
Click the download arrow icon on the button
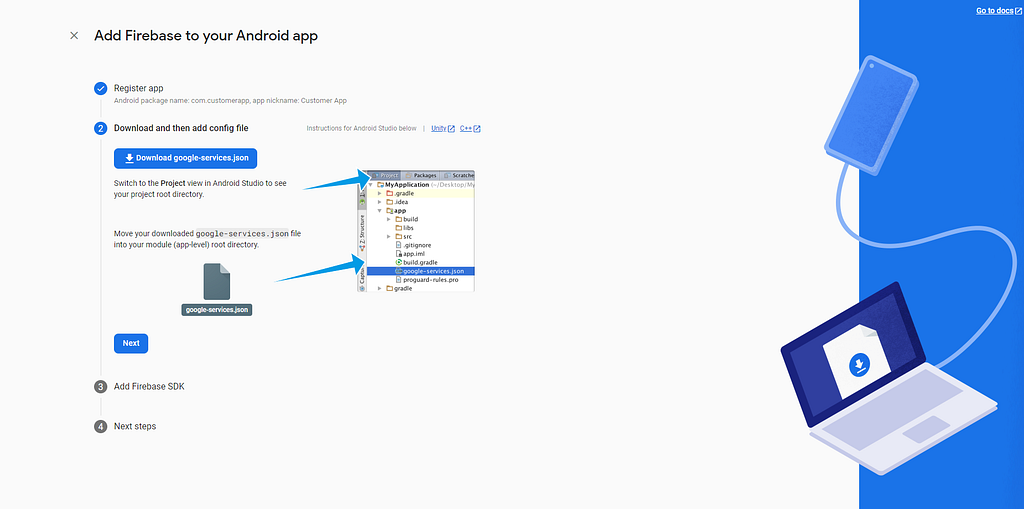(x=129, y=158)
